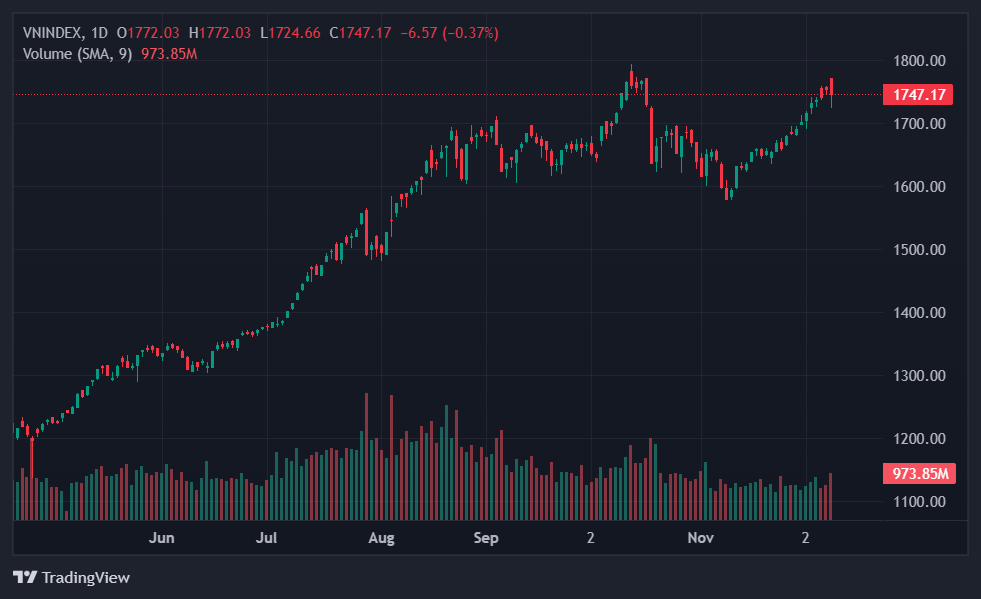Click the legend's 973.85M volume value
The width and height of the screenshot is (981, 599).
click(169, 53)
